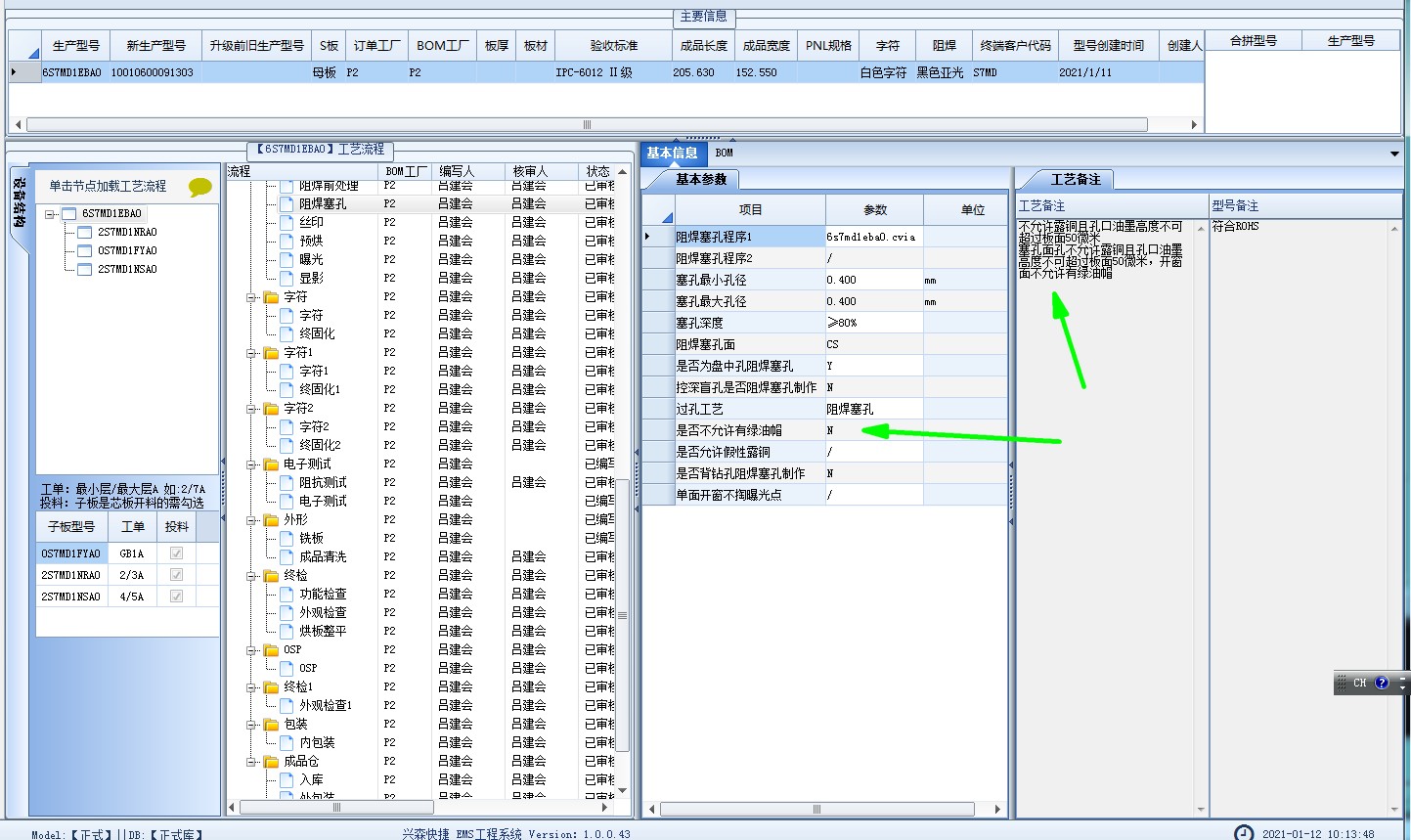Switch to the BOM tab
Image resolution: width=1411 pixels, height=840 pixels.
(x=724, y=153)
